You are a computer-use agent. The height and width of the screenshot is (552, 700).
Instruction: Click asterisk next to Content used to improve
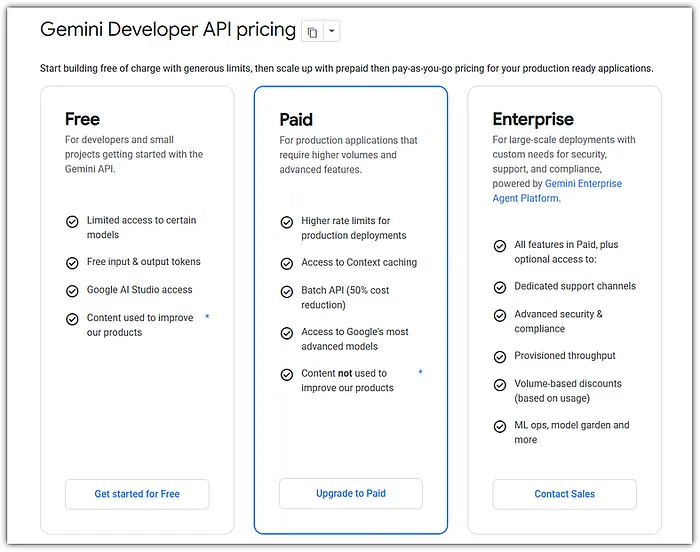(207, 317)
